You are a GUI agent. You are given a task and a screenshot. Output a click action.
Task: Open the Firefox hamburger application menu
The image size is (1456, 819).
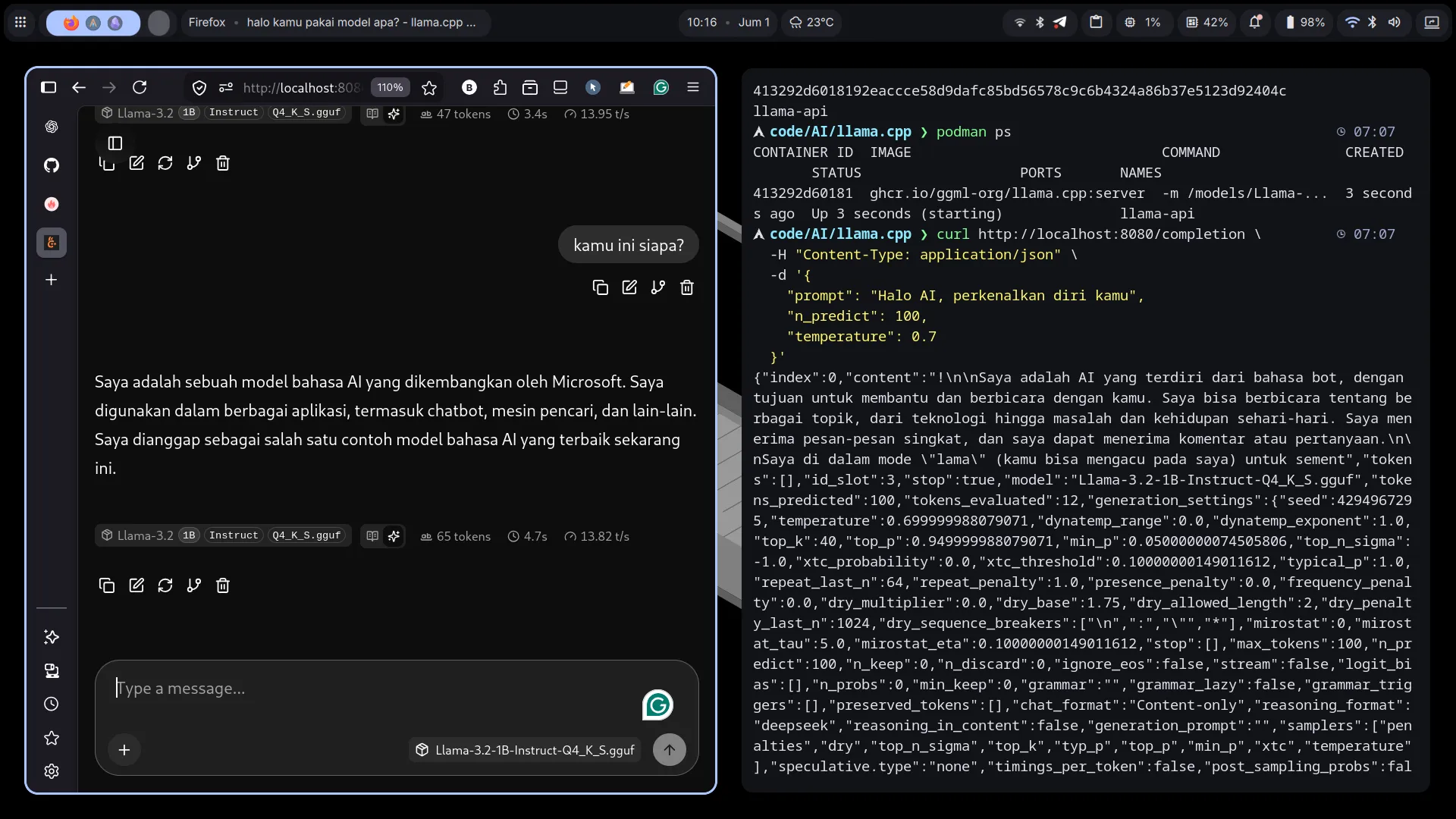[693, 87]
